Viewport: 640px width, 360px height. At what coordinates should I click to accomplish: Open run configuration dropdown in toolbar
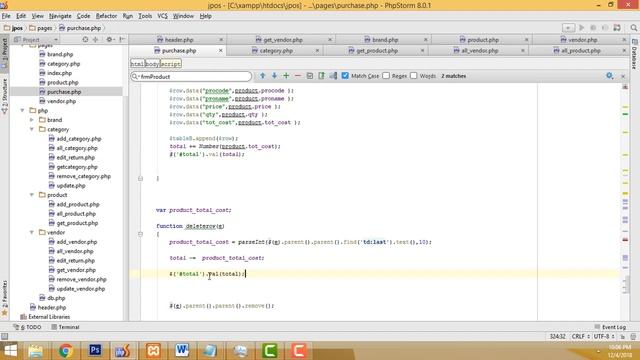click(568, 28)
